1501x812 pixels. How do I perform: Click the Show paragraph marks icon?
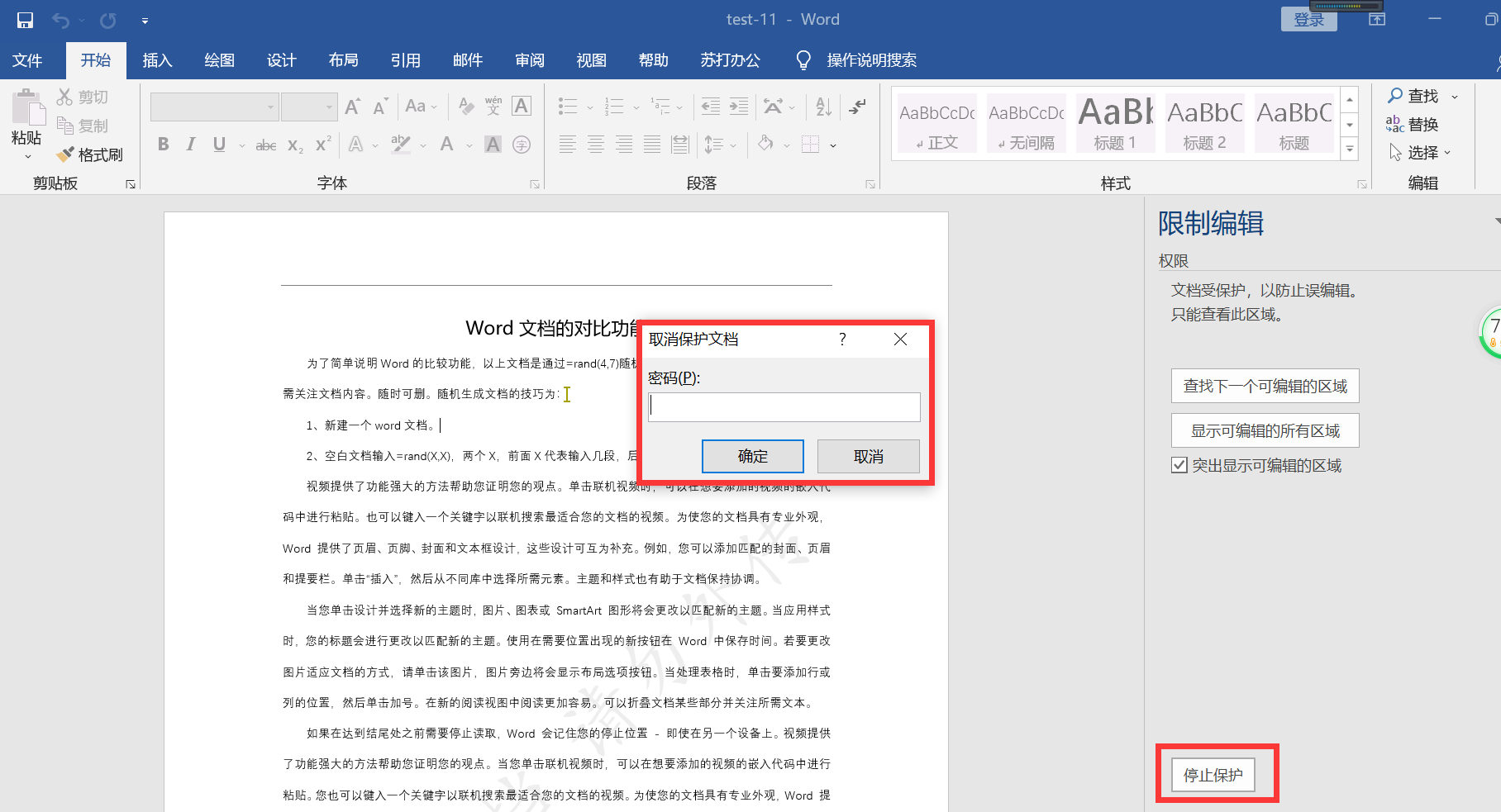click(x=858, y=107)
